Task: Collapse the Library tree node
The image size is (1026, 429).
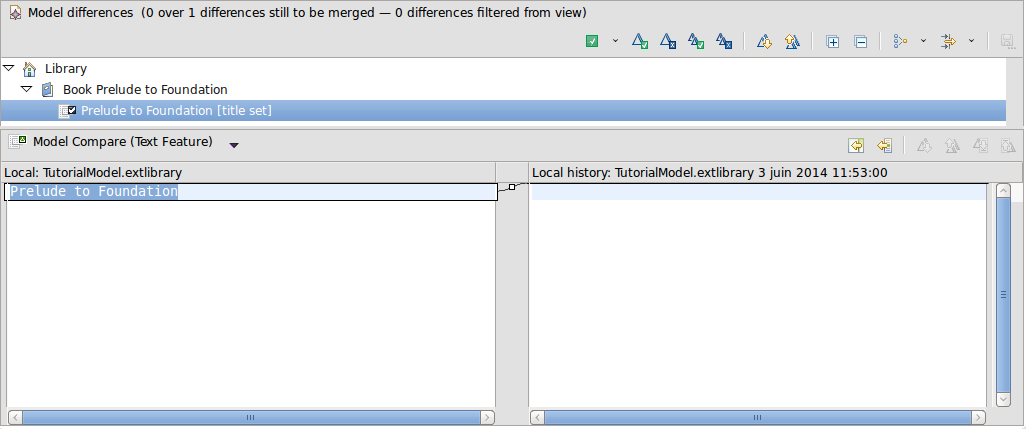Action: (9, 69)
